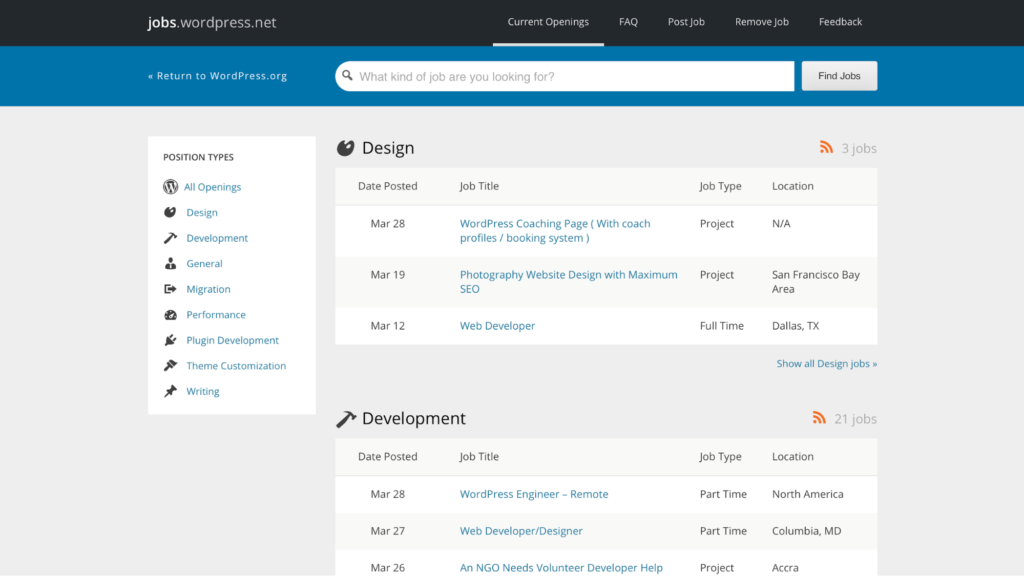This screenshot has width=1024, height=576.
Task: Click the Design section heading text
Action: click(x=388, y=148)
